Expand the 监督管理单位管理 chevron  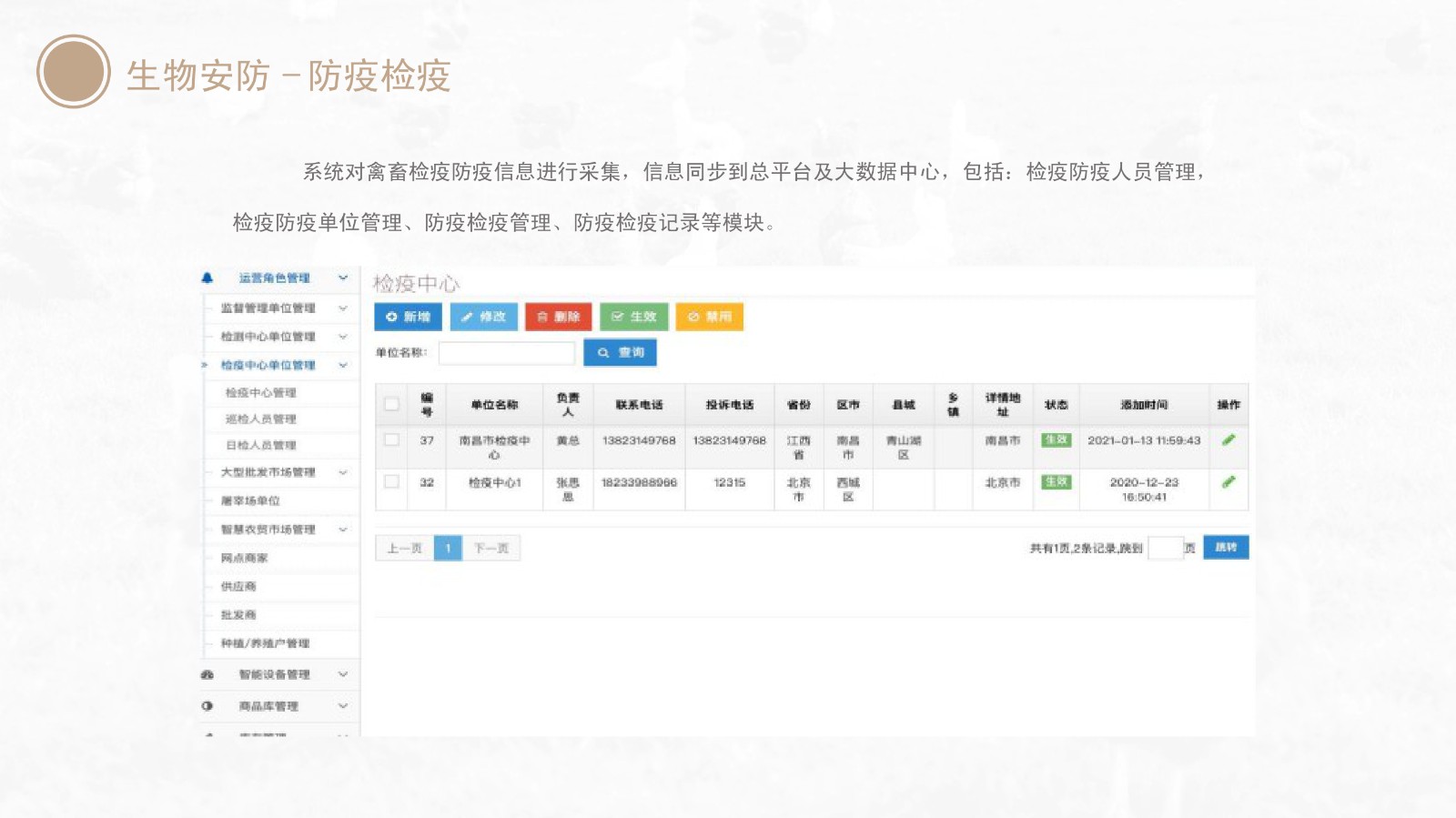pyautogui.click(x=343, y=308)
